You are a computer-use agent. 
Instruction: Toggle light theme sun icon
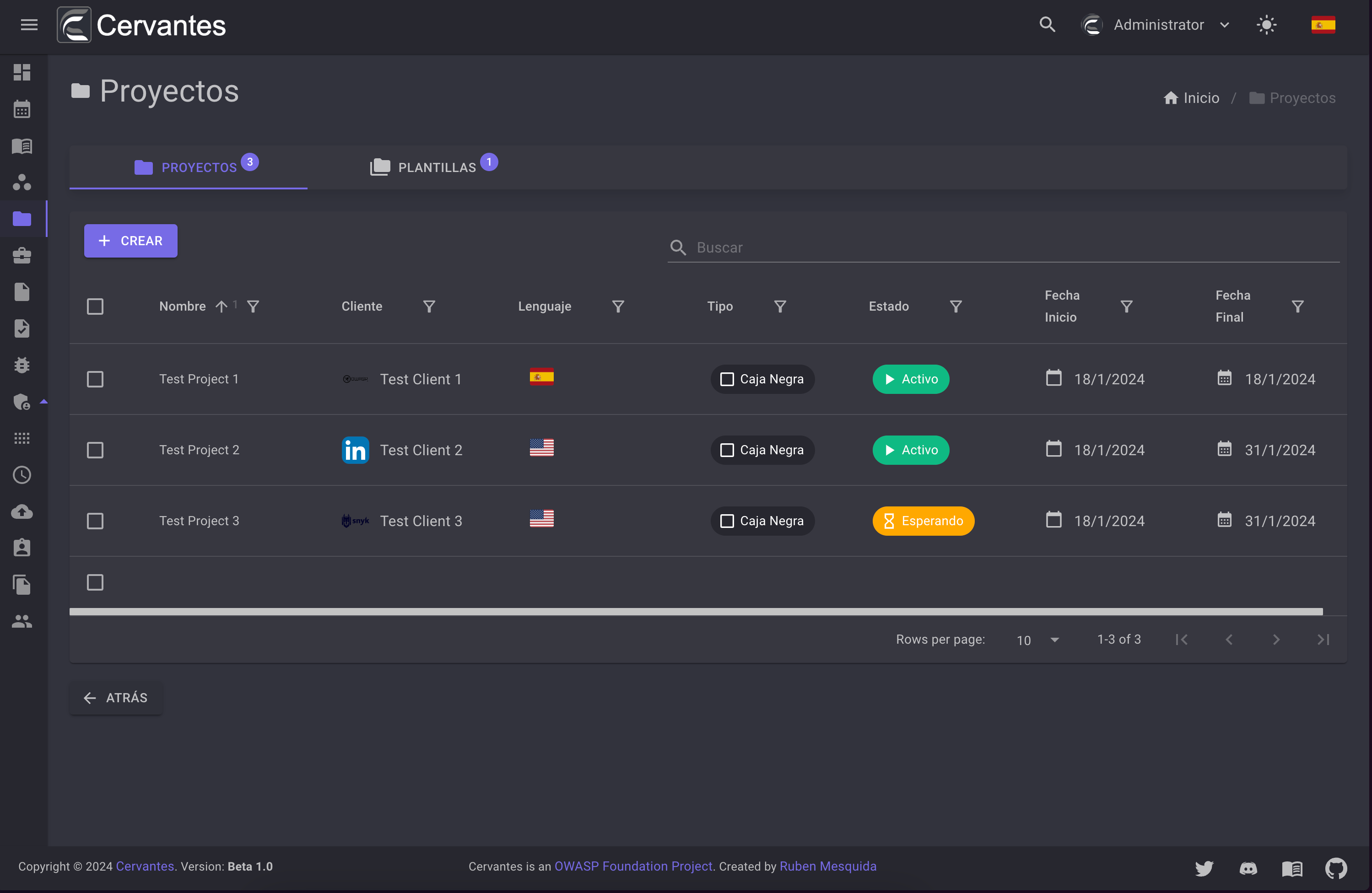pos(1266,25)
